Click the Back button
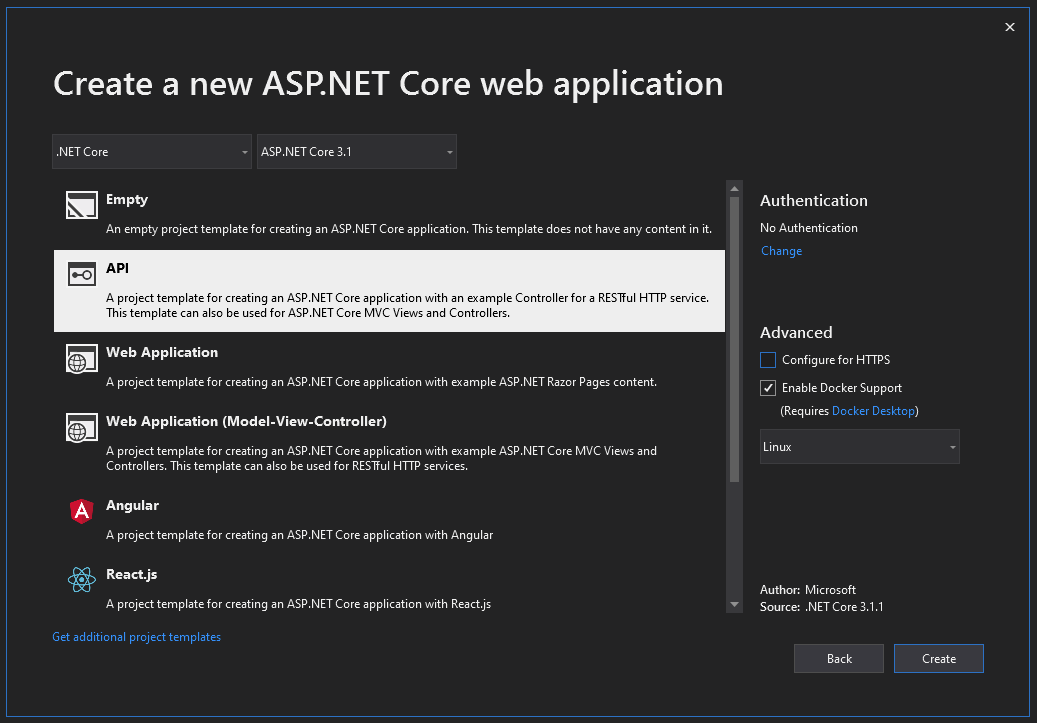Image resolution: width=1037 pixels, height=723 pixels. click(x=839, y=659)
